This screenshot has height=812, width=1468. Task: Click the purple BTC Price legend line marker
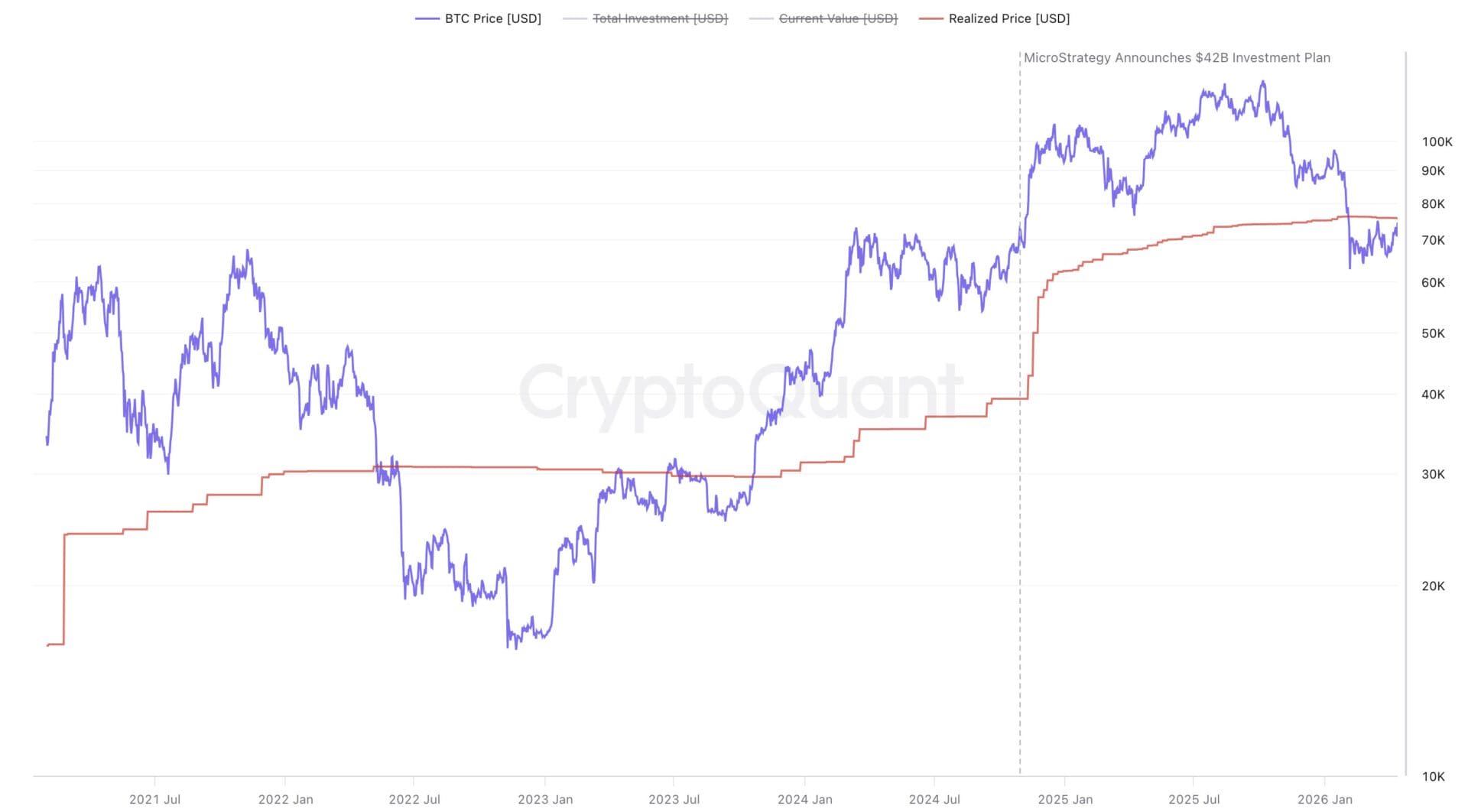[427, 18]
